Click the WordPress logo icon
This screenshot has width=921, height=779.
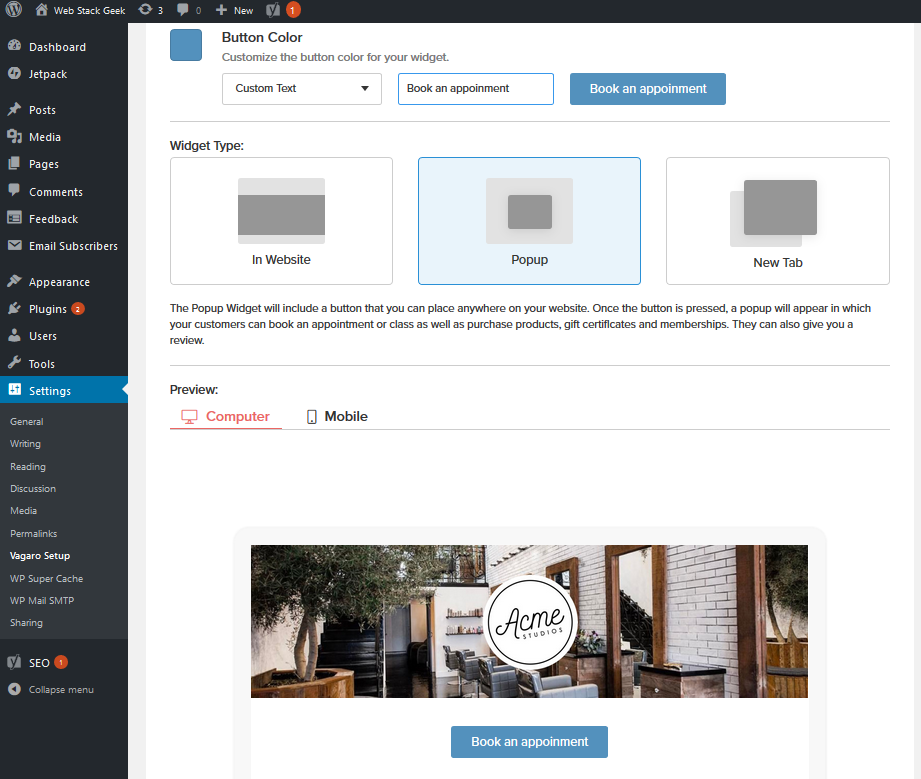point(14,9)
